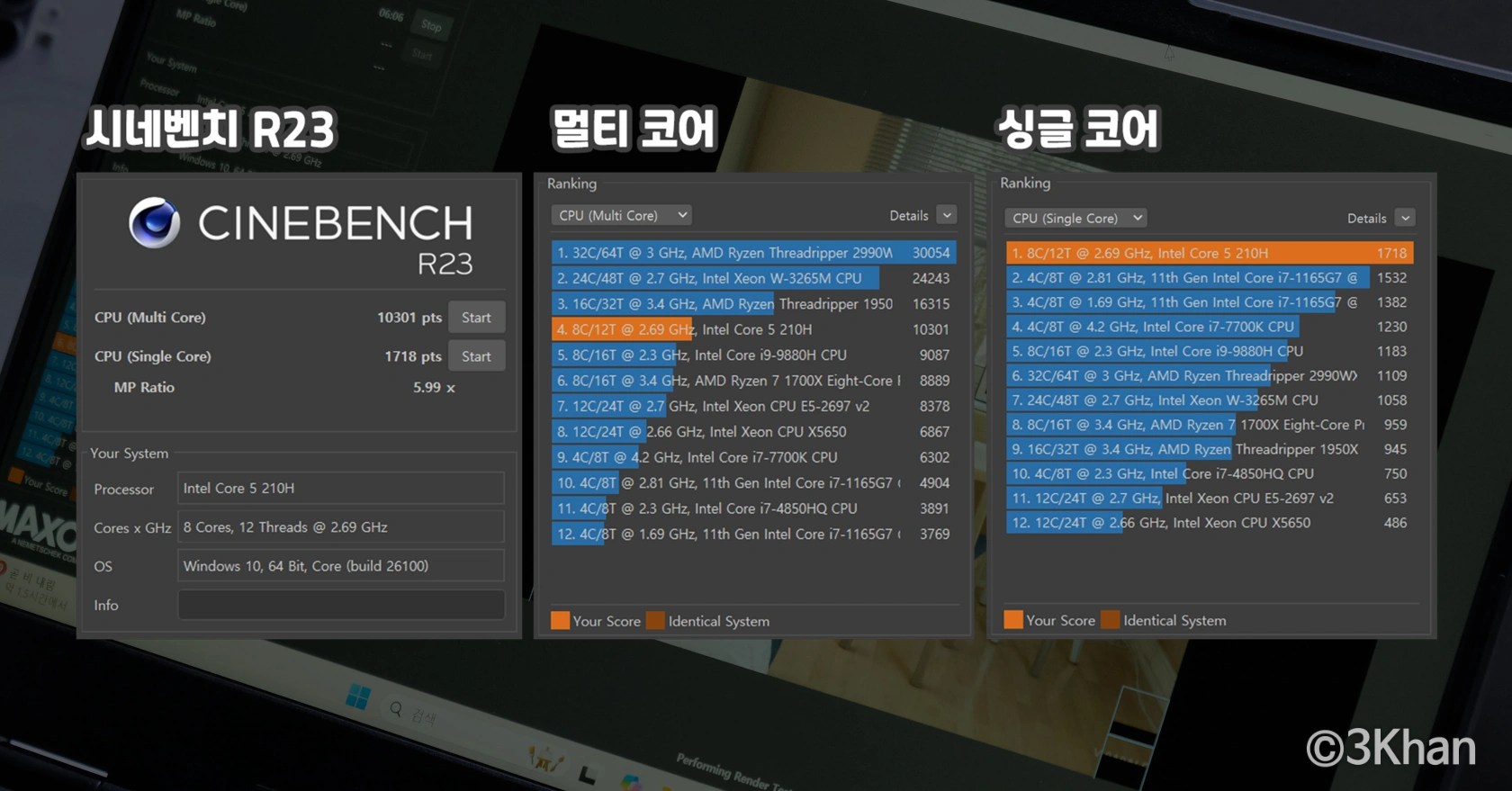Select single core row i7-4850HQ 750
The image size is (1512, 791).
(x=1210, y=473)
